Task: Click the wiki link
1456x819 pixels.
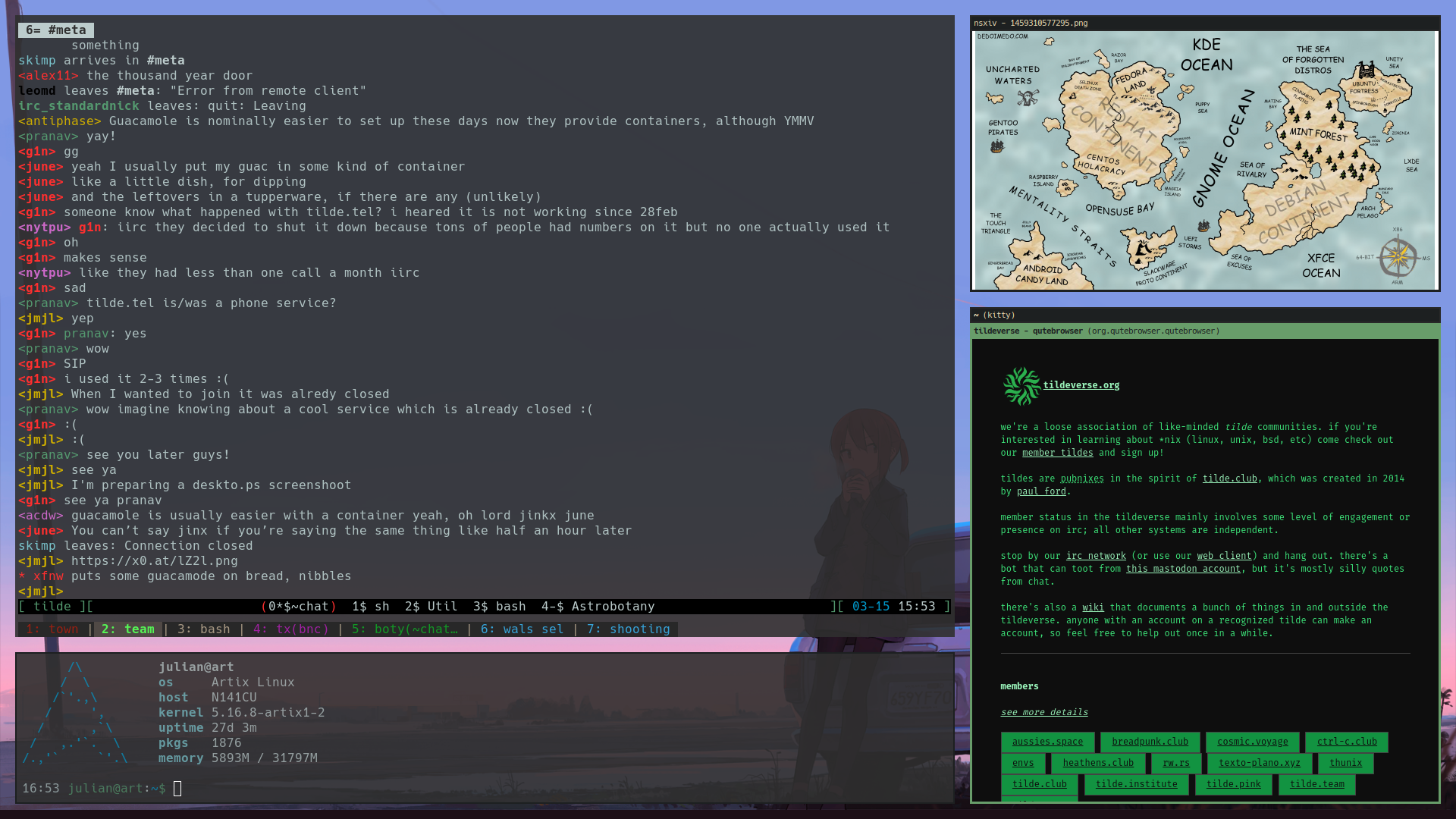Action: (x=1093, y=607)
